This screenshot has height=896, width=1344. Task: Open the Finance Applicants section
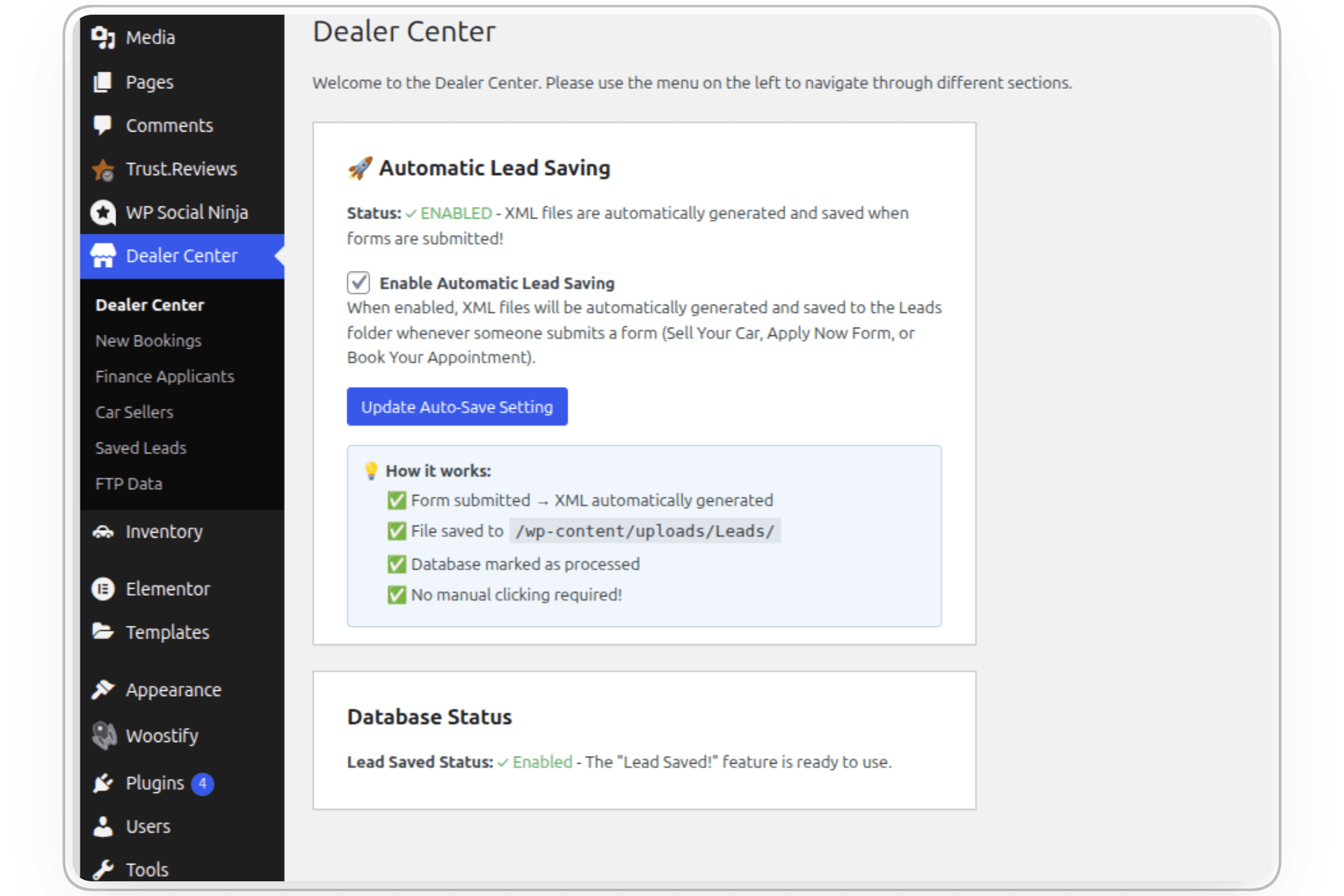(164, 376)
